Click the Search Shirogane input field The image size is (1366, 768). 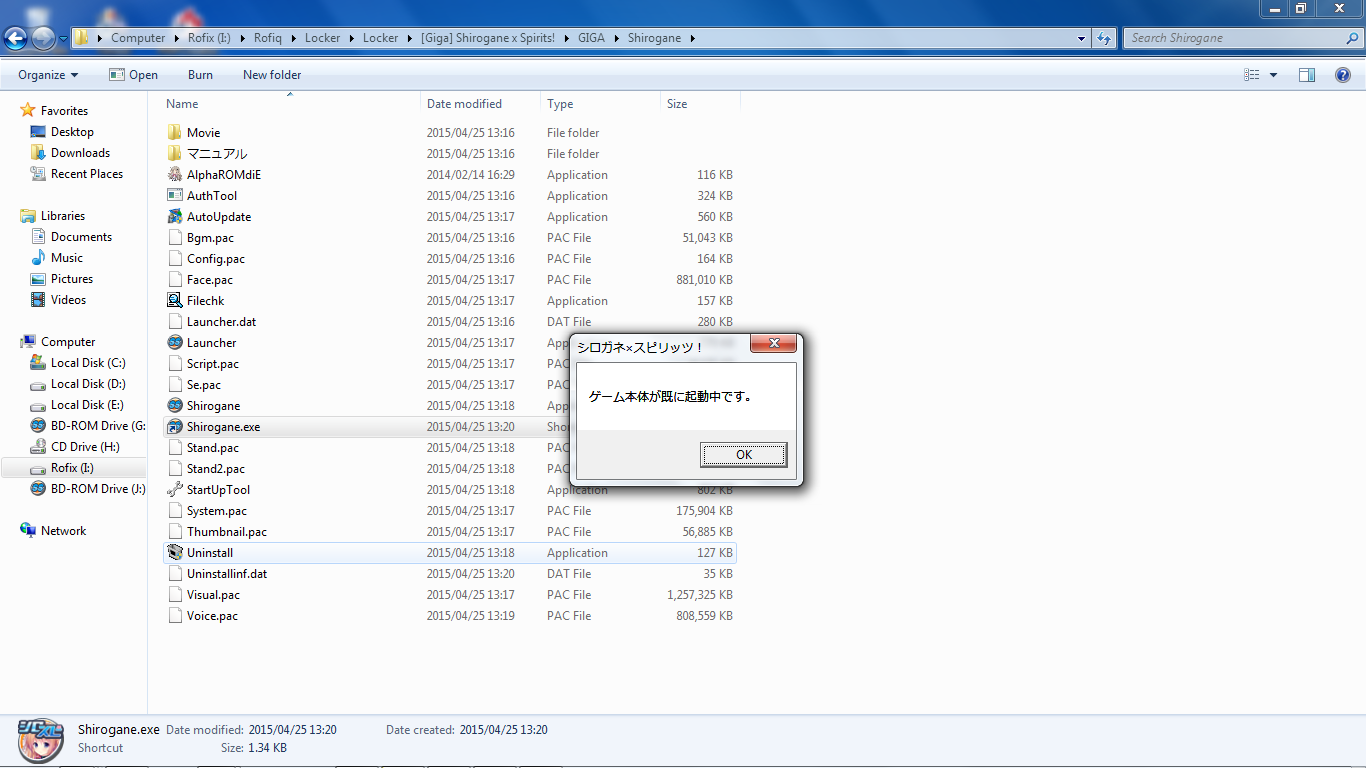tap(1235, 38)
